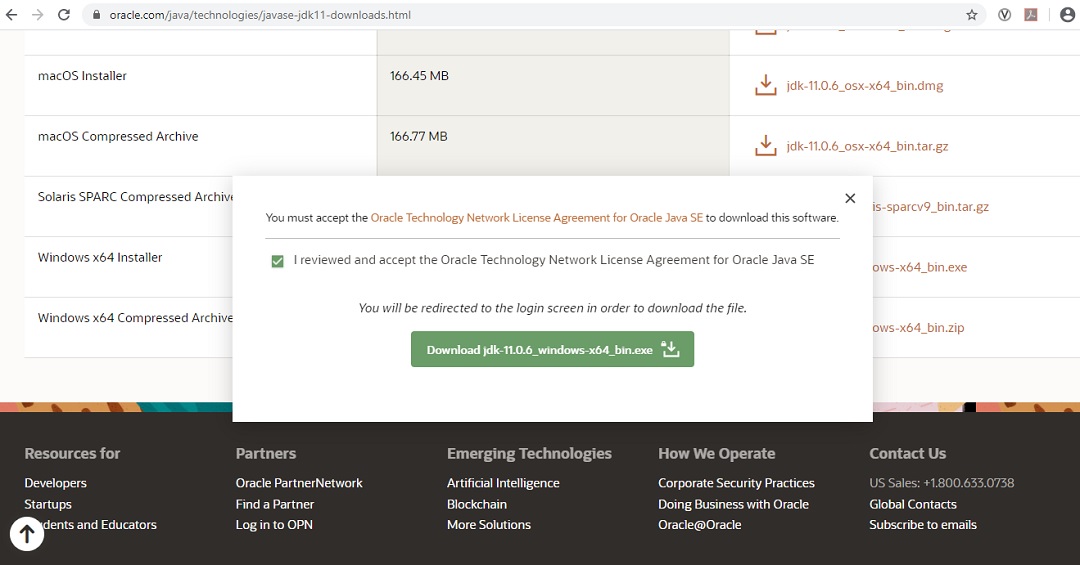Click the macOS Compressed Archive row label
This screenshot has height=565, width=1080.
tap(118, 136)
